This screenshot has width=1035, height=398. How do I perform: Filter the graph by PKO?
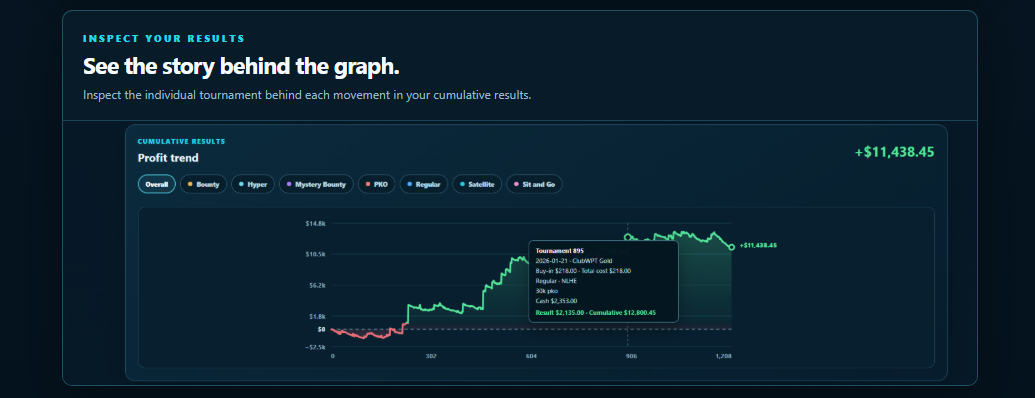pyautogui.click(x=376, y=184)
